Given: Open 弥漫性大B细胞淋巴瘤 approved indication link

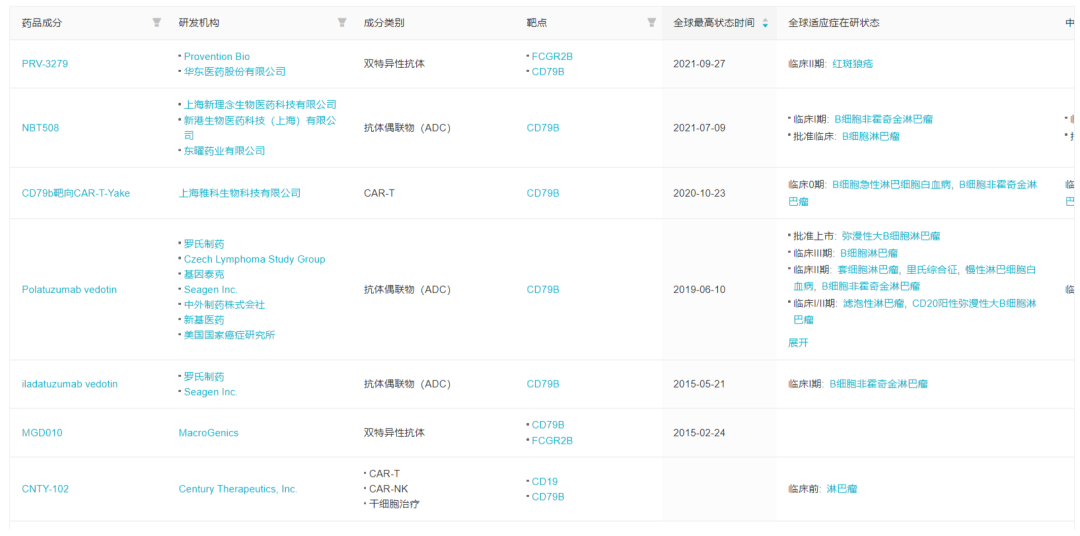Looking at the screenshot, I should 891,236.
